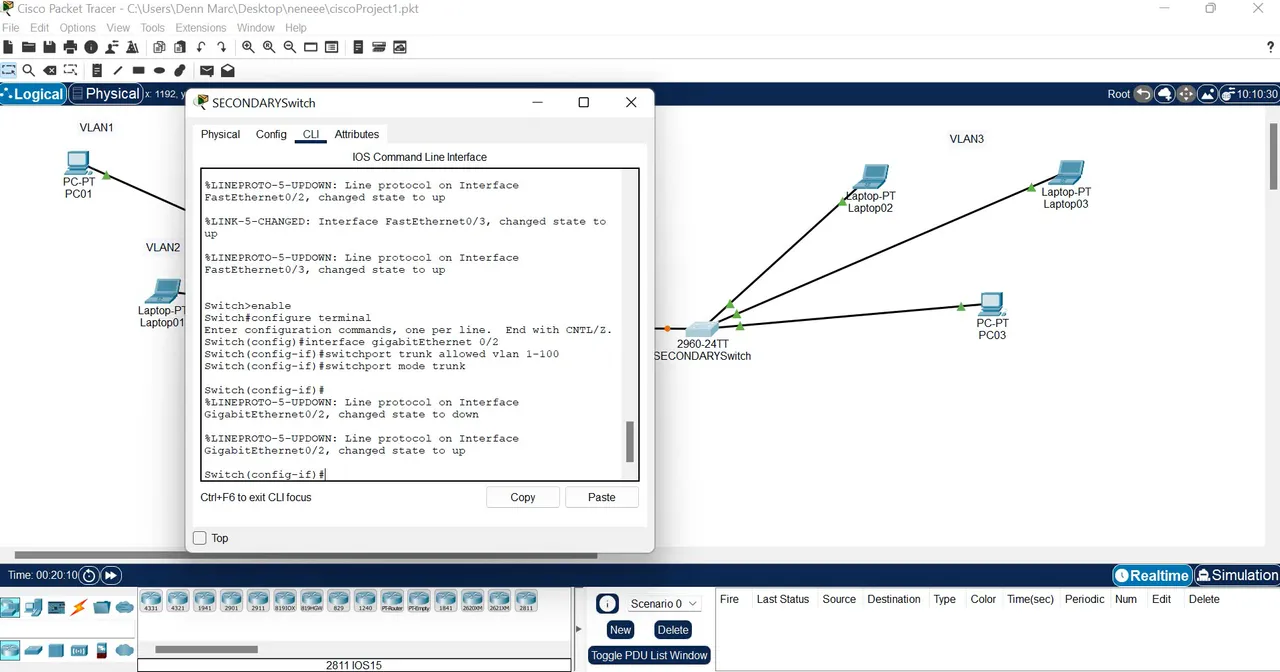Click the Open file folder icon
The height and width of the screenshot is (672, 1280).
click(29, 47)
